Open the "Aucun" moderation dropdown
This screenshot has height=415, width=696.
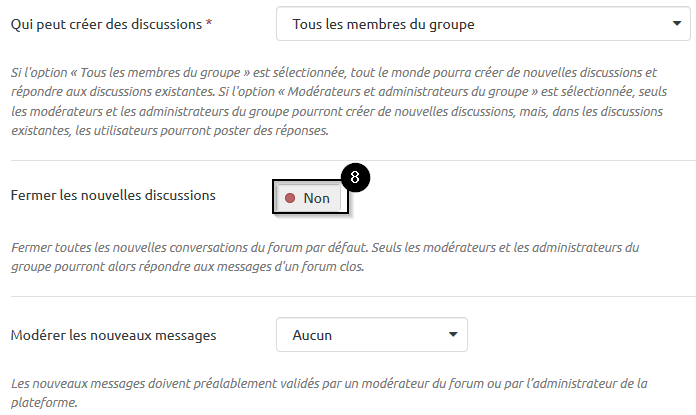370,335
